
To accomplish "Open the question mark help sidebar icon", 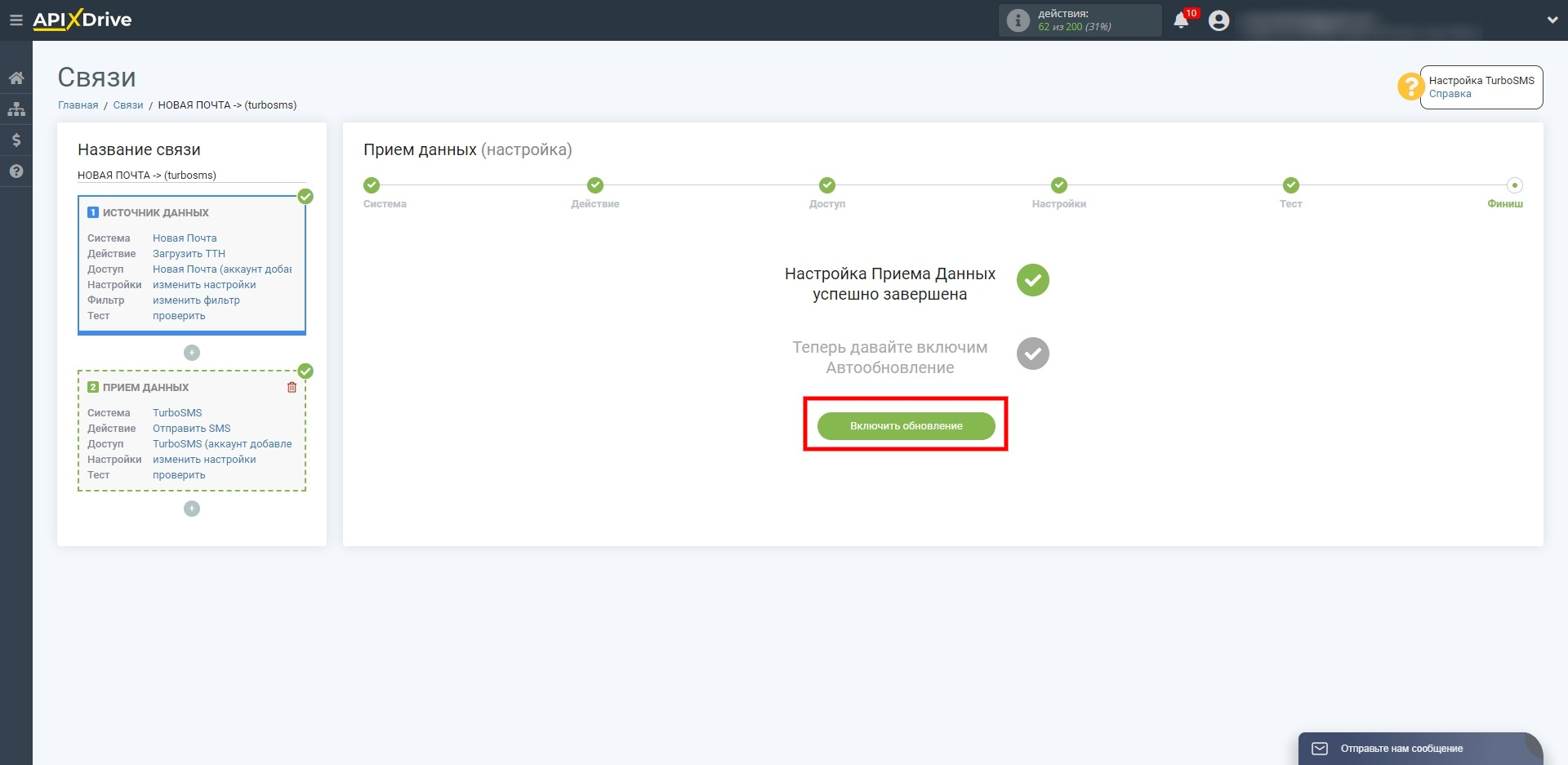I will pyautogui.click(x=16, y=171).
